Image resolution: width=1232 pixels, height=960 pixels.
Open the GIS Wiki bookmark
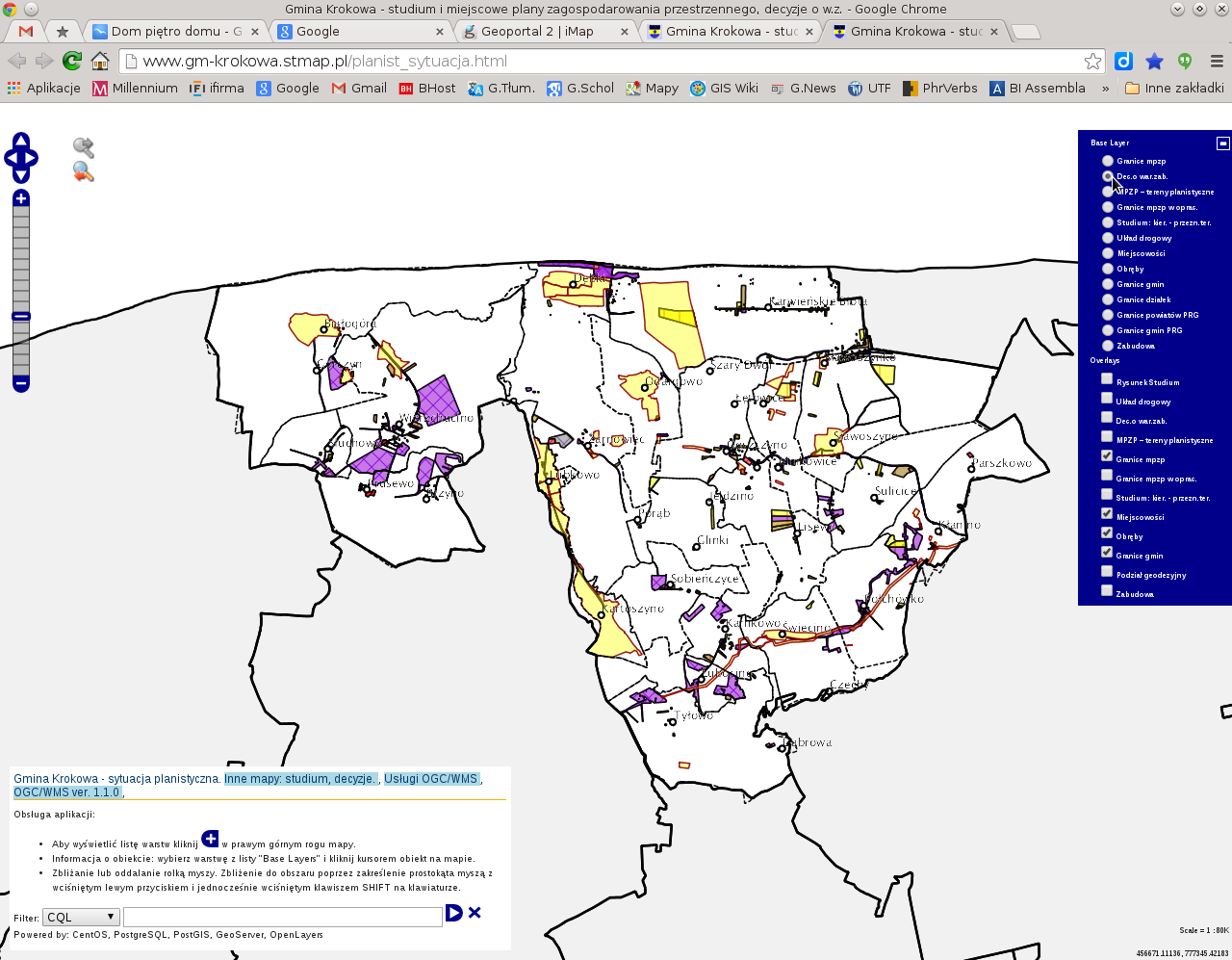(725, 88)
